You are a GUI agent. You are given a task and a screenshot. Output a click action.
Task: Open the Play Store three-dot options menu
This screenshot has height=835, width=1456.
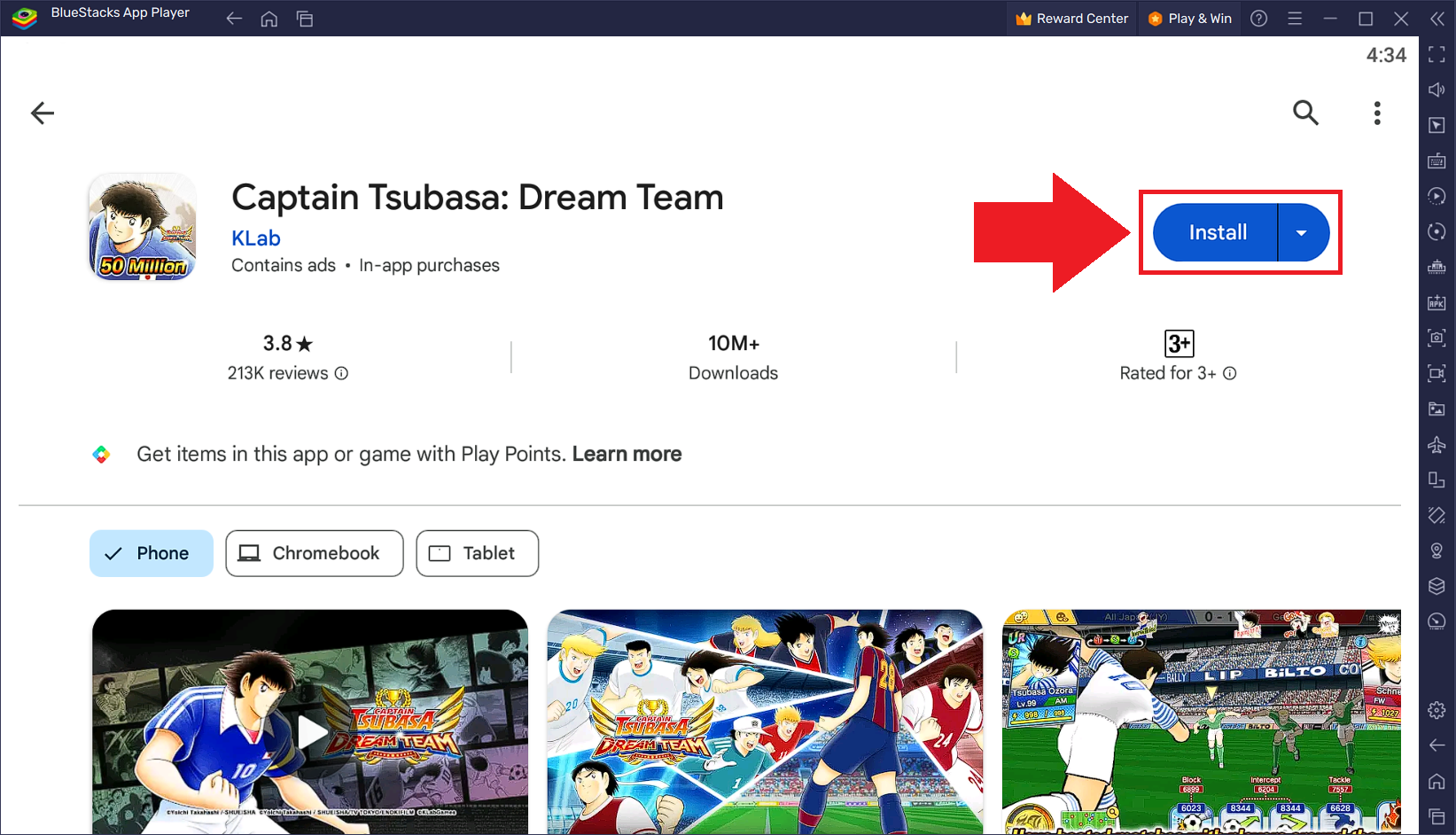click(1377, 113)
